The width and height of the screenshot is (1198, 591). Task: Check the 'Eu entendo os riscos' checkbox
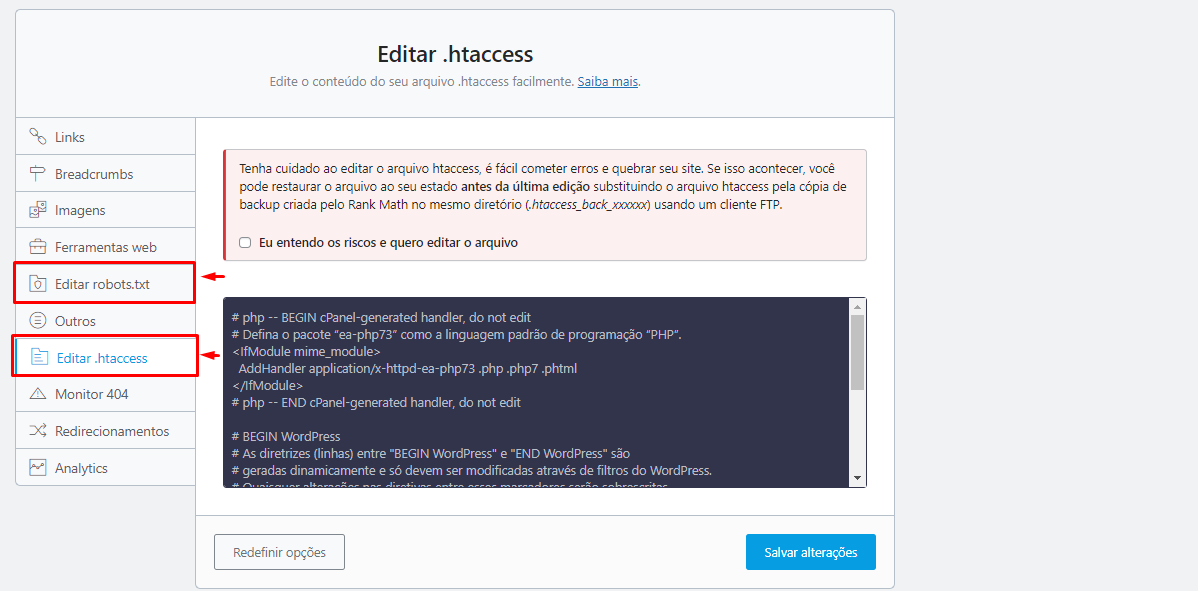pos(245,243)
